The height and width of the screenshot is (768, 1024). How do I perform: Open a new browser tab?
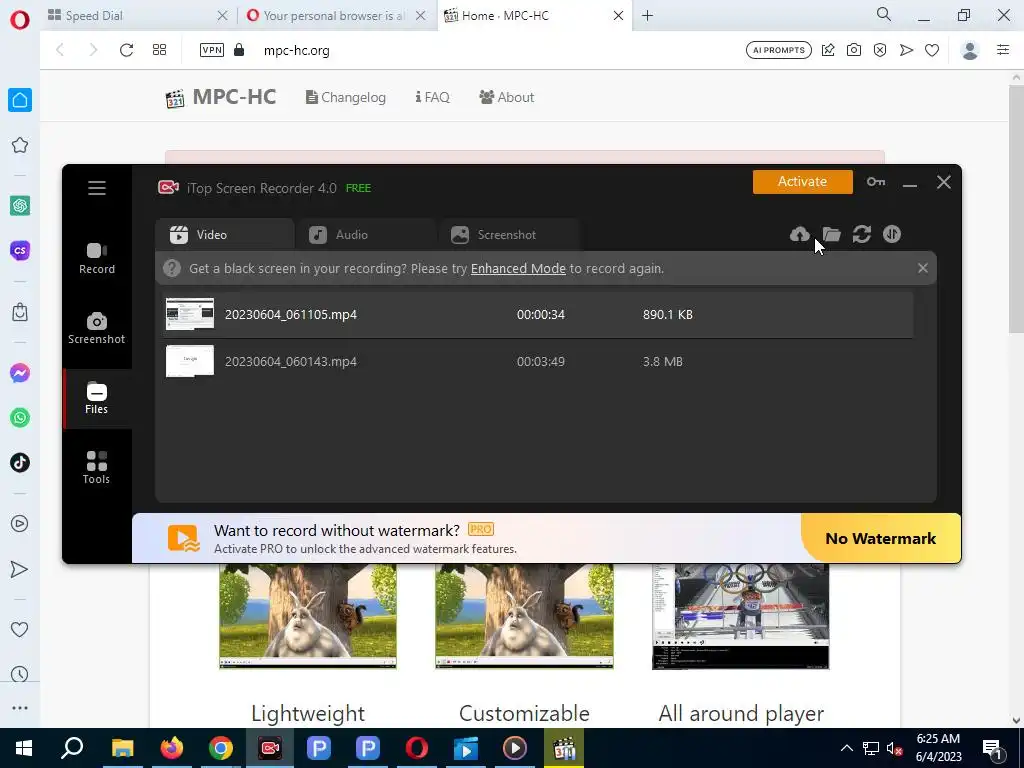pyautogui.click(x=647, y=16)
